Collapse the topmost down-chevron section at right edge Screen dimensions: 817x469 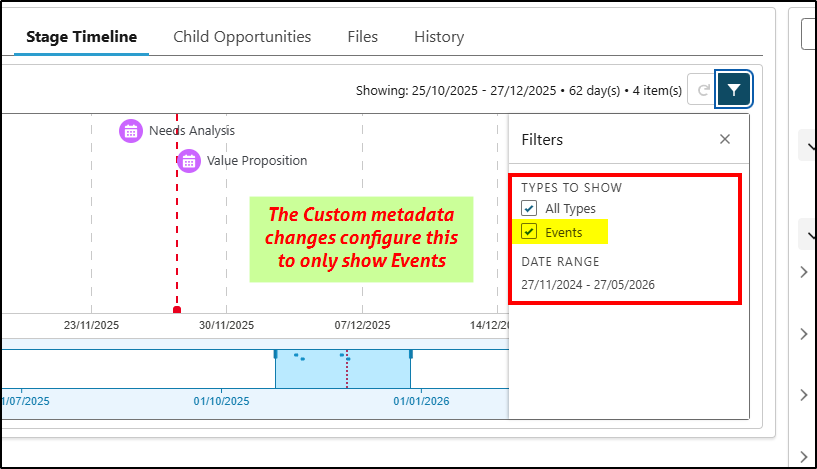pyautogui.click(x=805, y=146)
